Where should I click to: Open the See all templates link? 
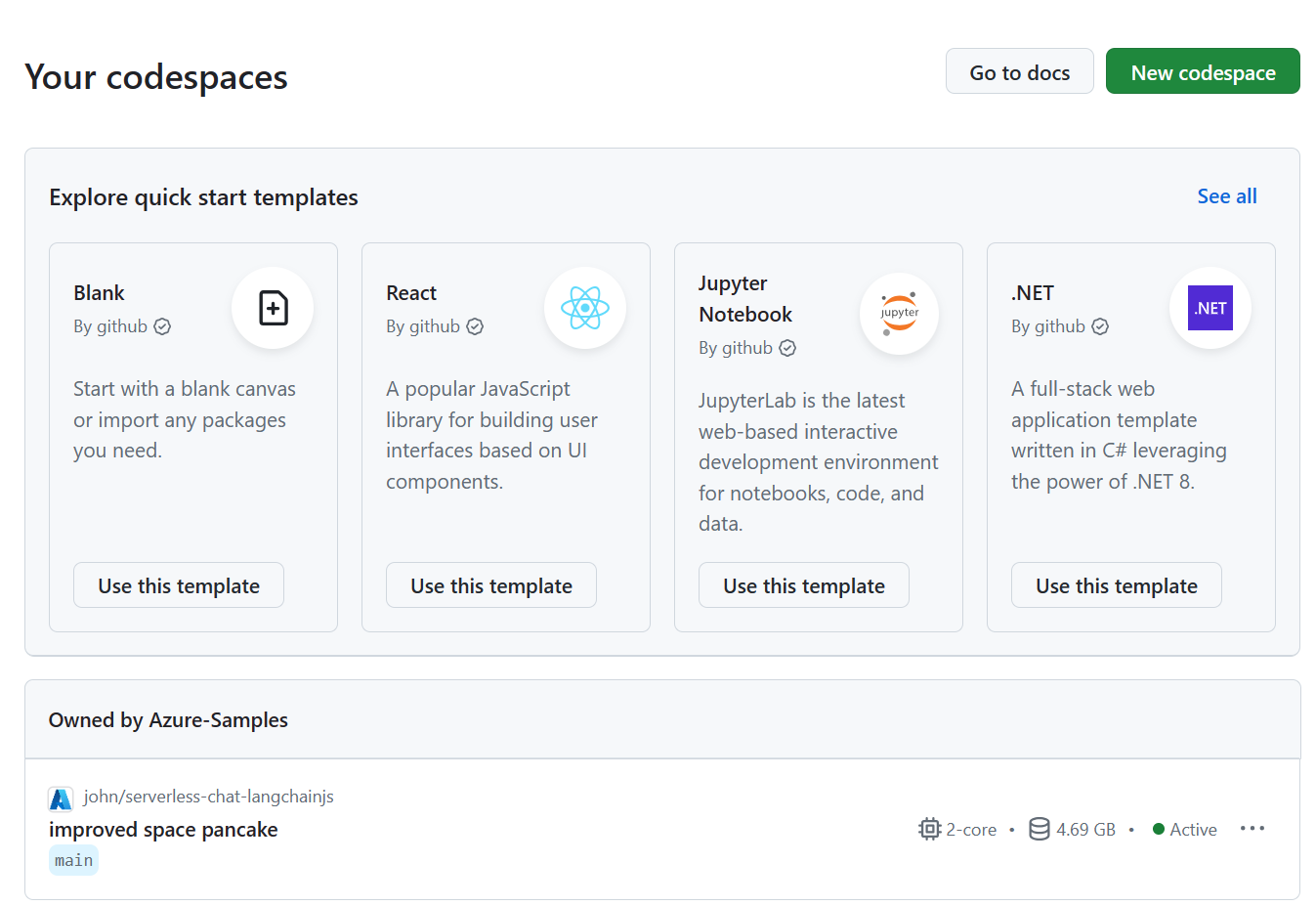tap(1227, 195)
